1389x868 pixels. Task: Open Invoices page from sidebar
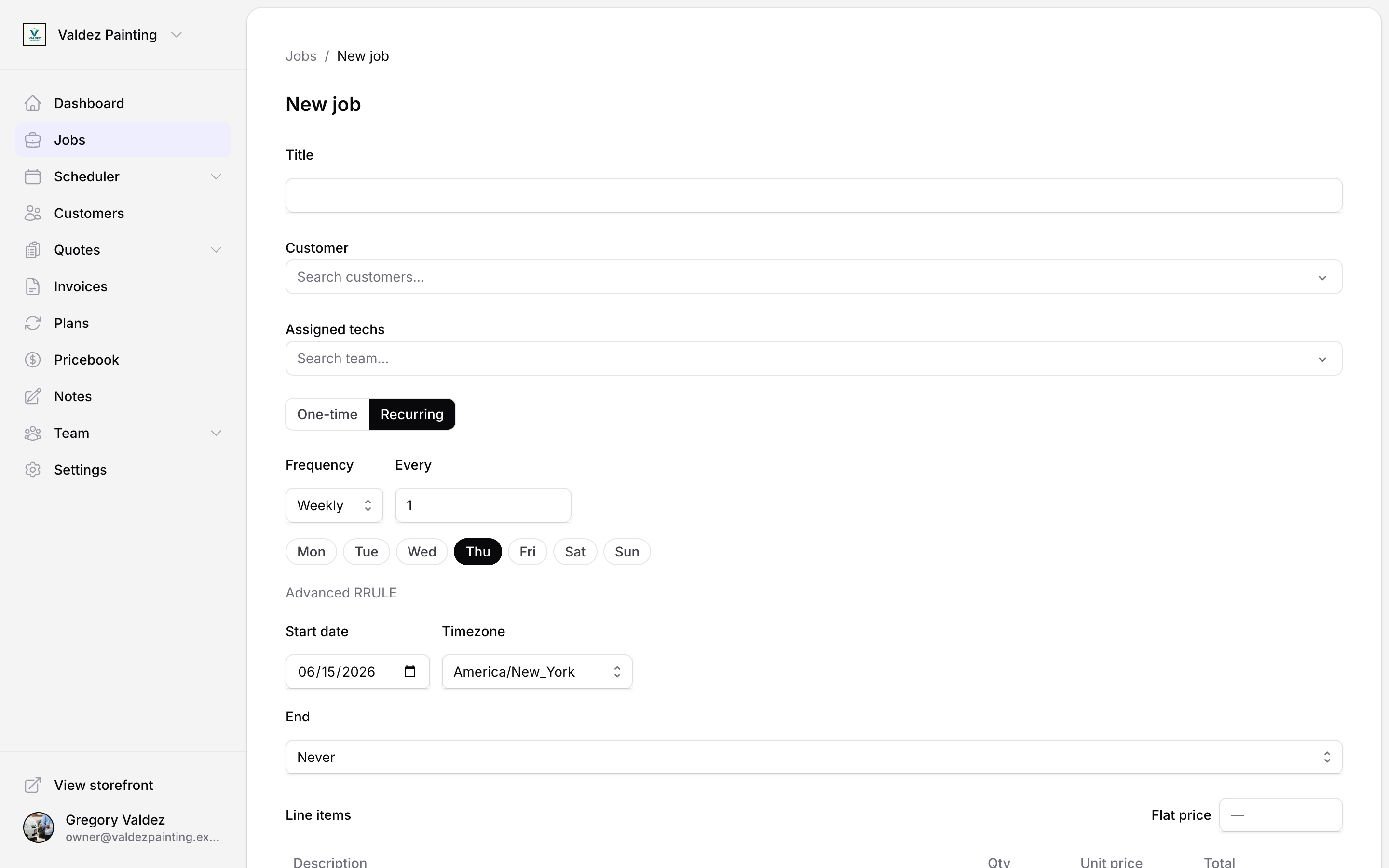click(123, 286)
